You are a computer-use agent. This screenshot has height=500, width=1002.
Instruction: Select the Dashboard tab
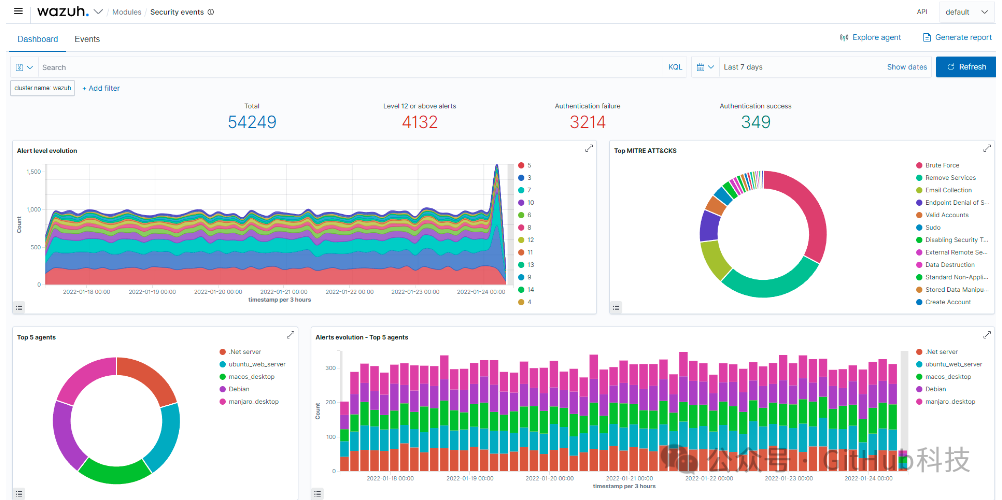pyautogui.click(x=37, y=39)
